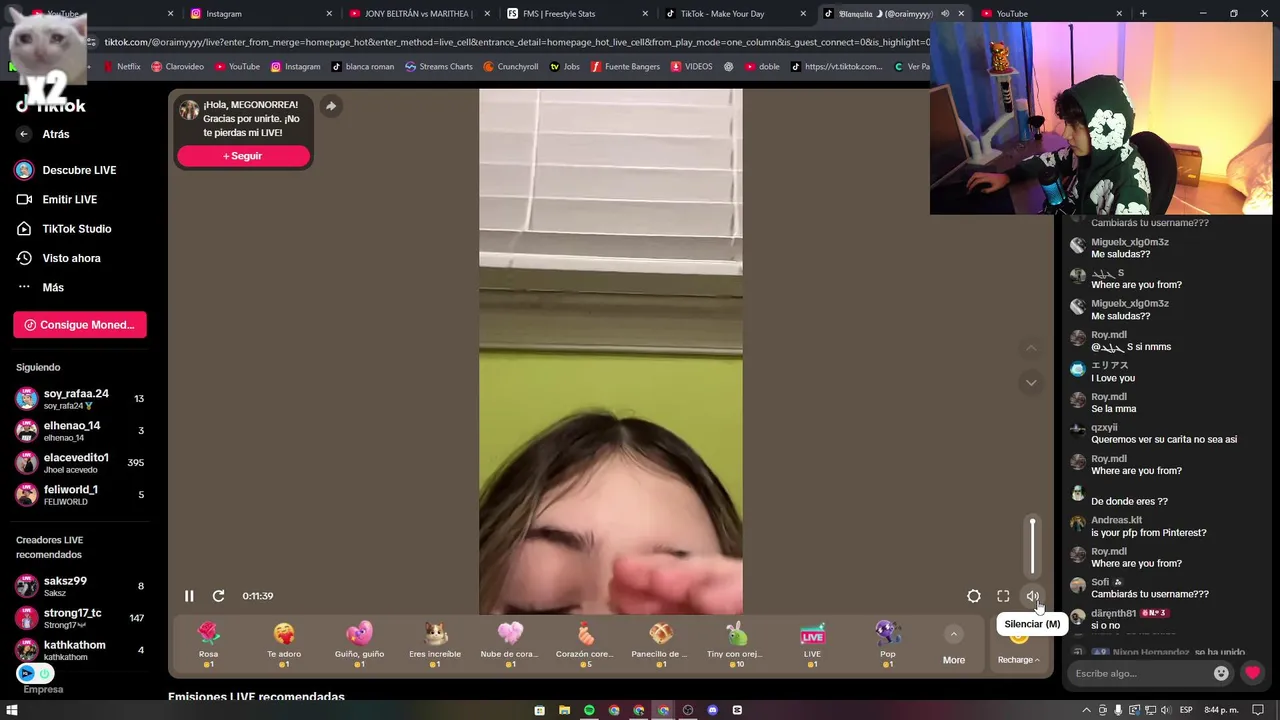Send the Eres increíble gift
Viewport: 1280px width, 720px height.
click(x=435, y=644)
